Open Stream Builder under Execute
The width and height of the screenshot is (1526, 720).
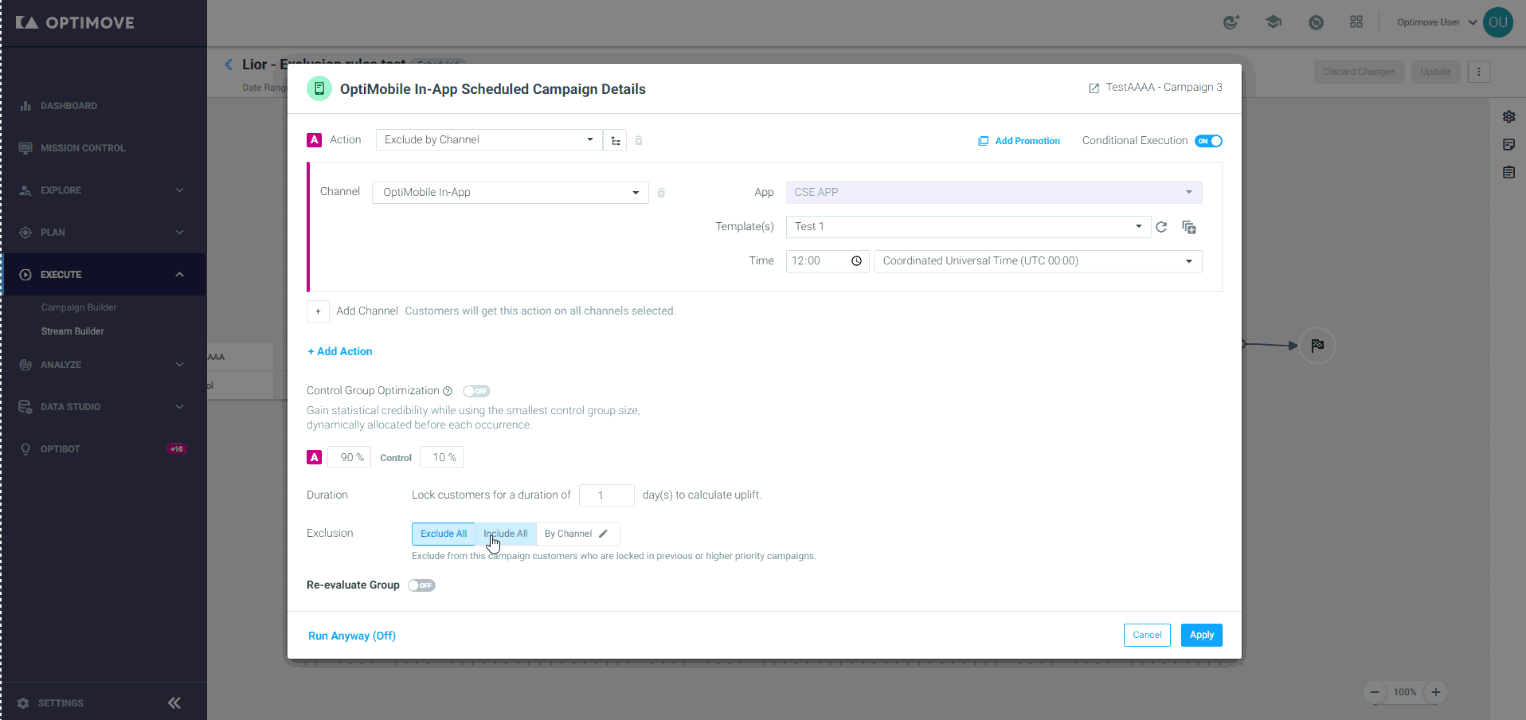[72, 331]
